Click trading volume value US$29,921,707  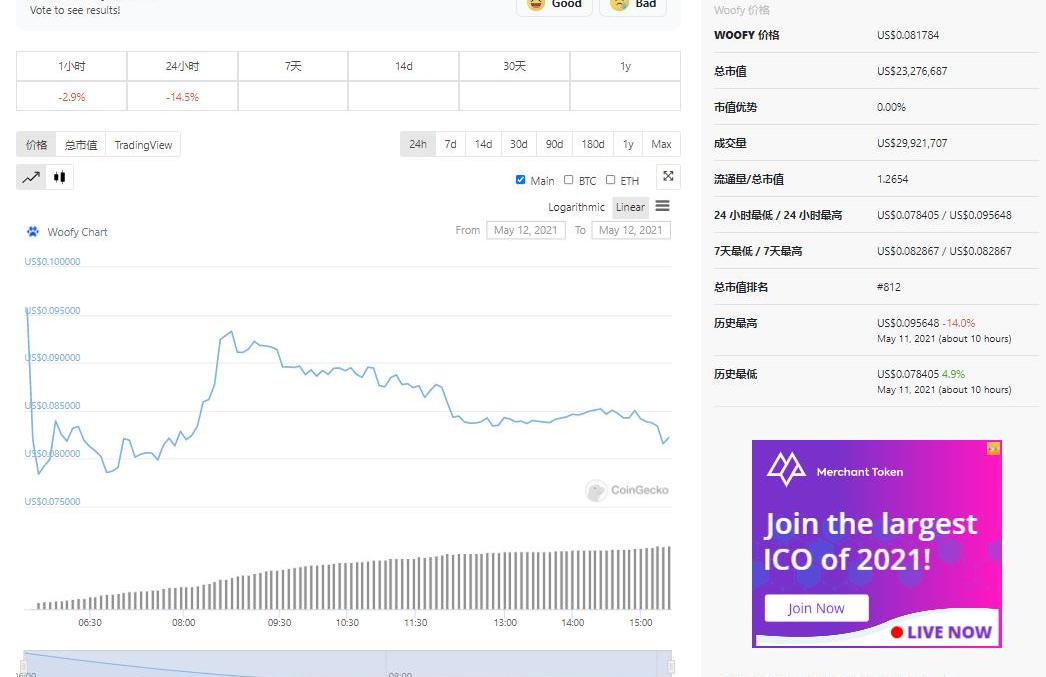(912, 143)
